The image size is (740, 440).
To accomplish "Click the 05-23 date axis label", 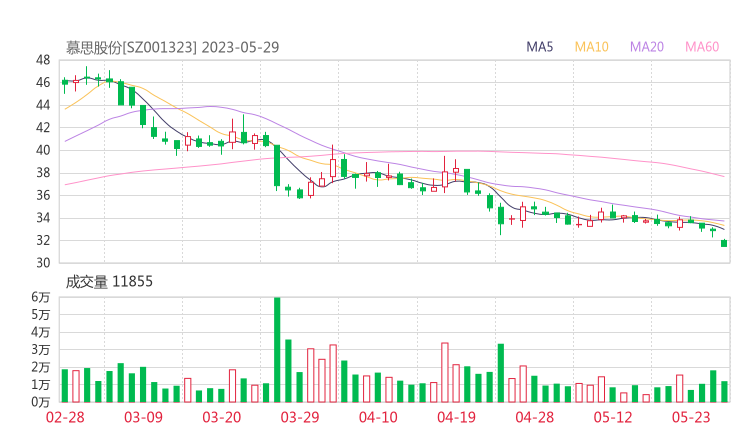I will tap(691, 417).
